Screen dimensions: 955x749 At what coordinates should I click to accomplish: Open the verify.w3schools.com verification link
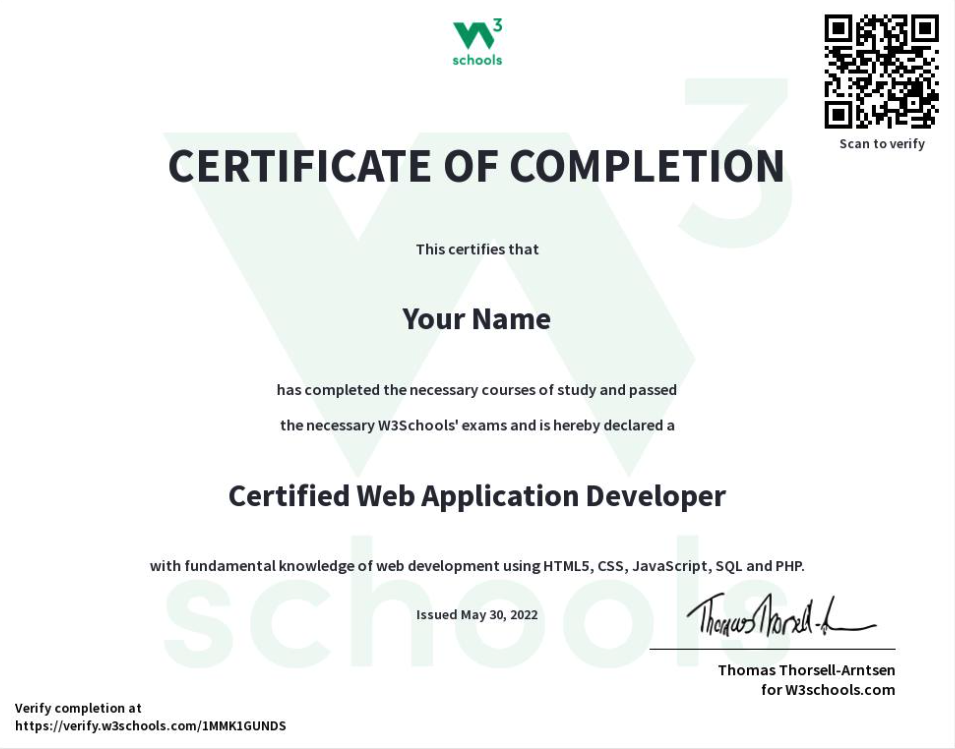[150, 726]
